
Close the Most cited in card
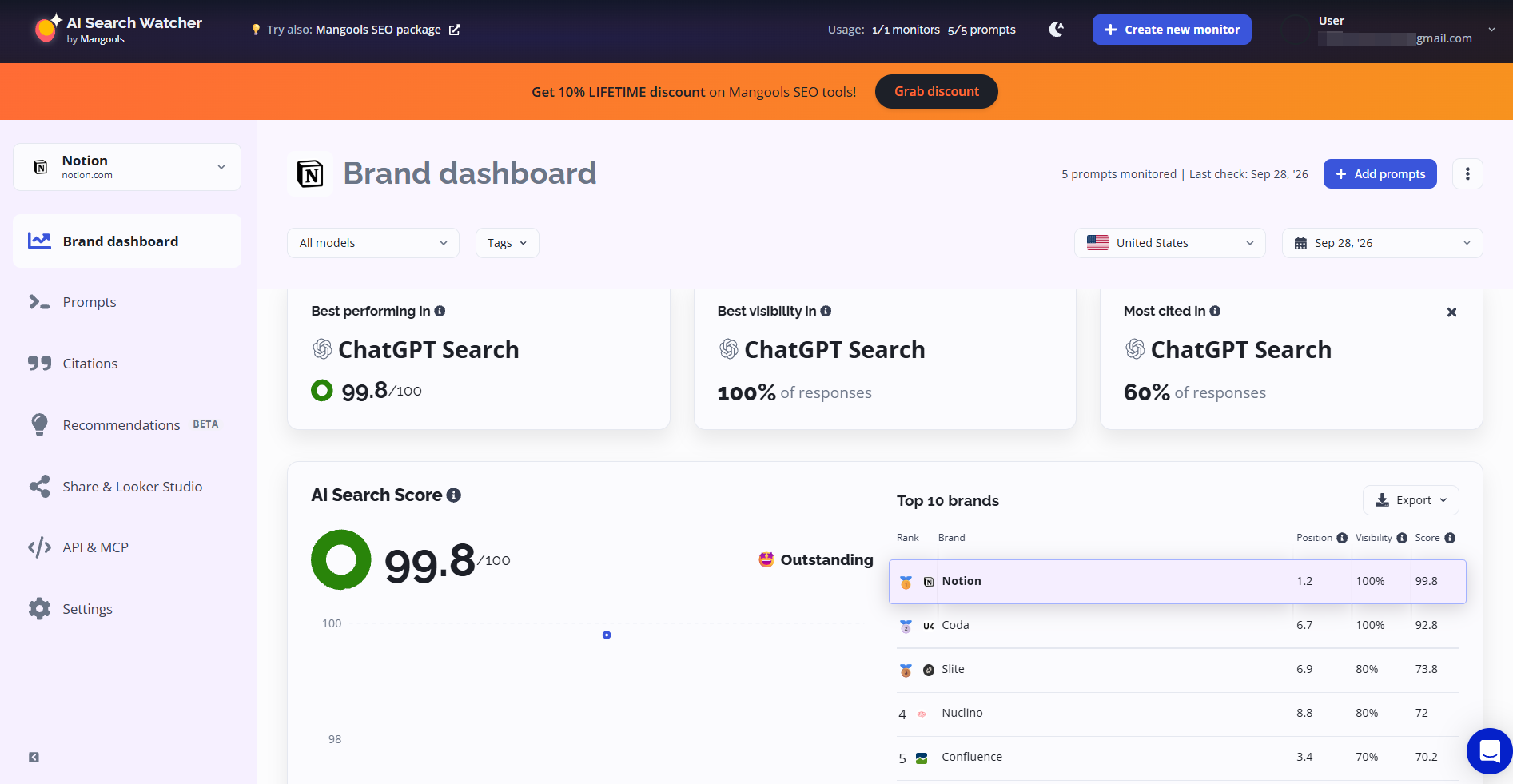click(x=1451, y=312)
